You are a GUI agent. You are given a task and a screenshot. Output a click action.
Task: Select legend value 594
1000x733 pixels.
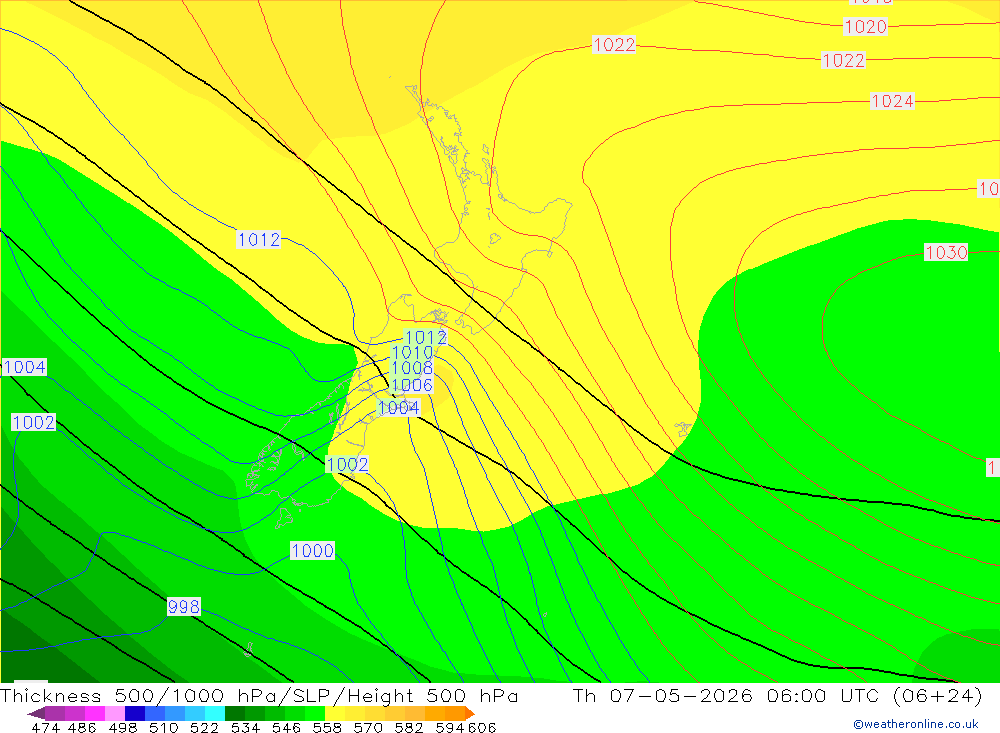pyautogui.click(x=450, y=727)
